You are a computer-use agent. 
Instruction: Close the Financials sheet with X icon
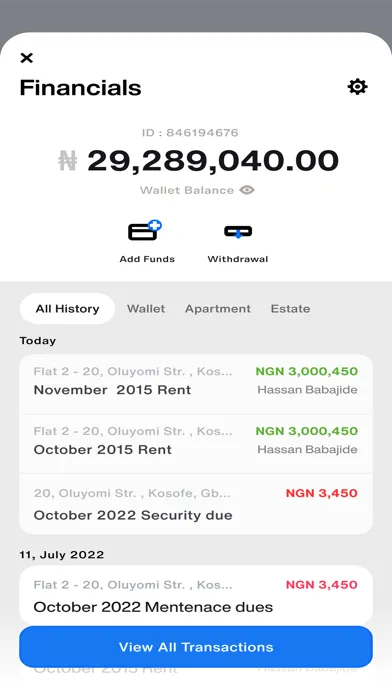click(27, 58)
